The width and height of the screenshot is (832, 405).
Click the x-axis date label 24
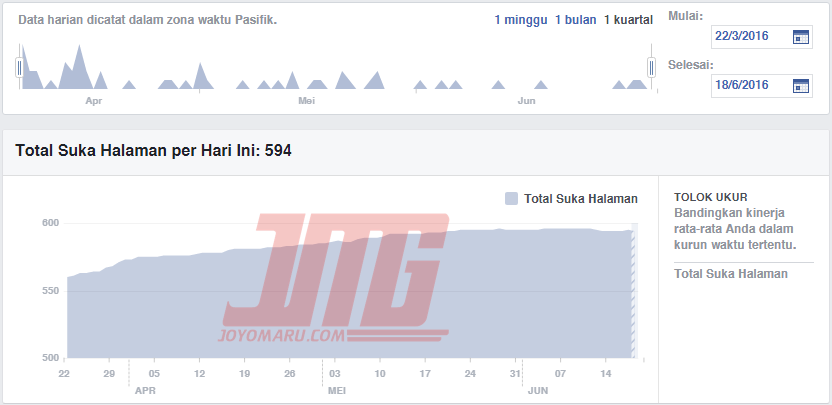pos(470,374)
